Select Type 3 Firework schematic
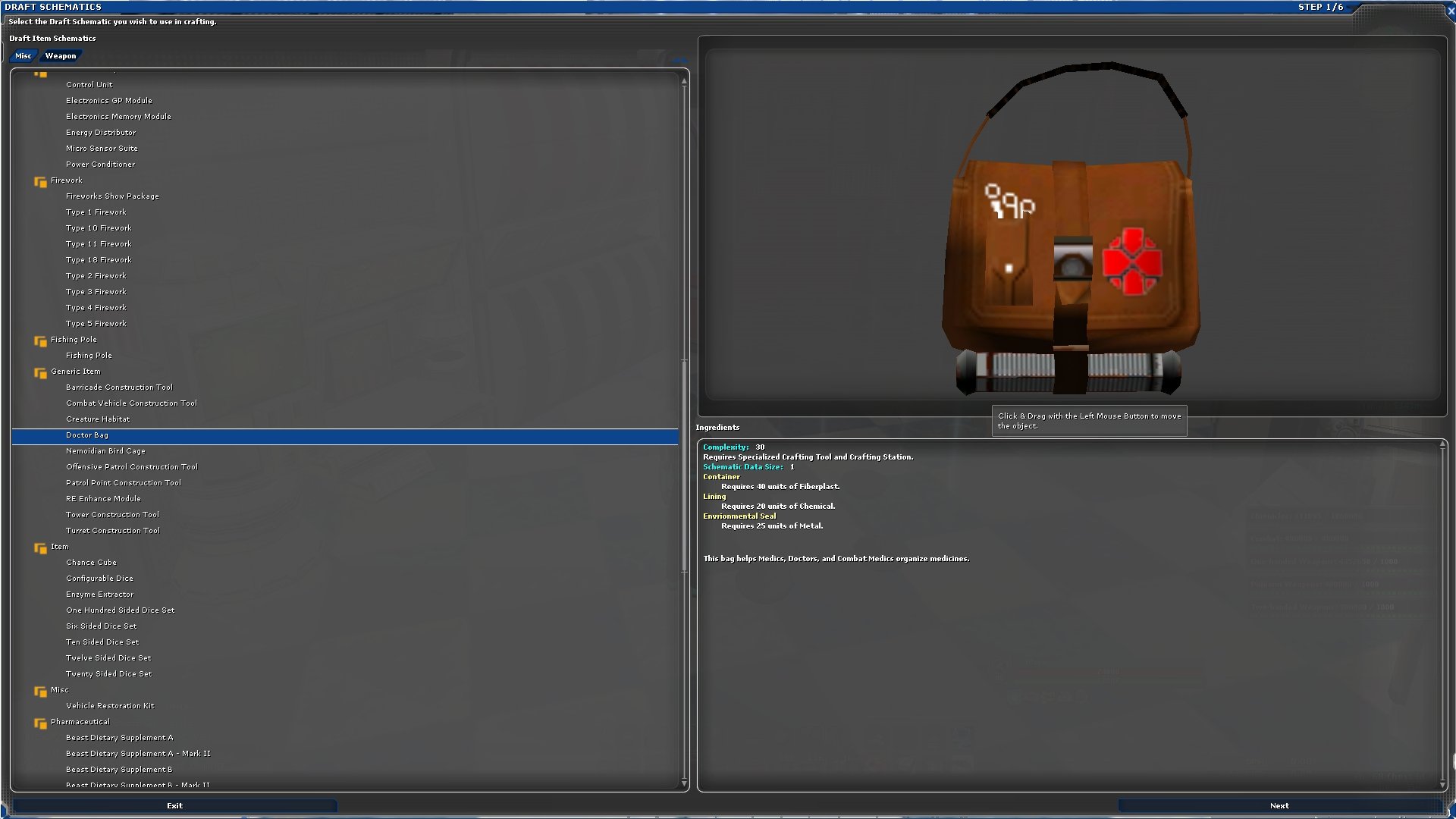 click(x=96, y=292)
